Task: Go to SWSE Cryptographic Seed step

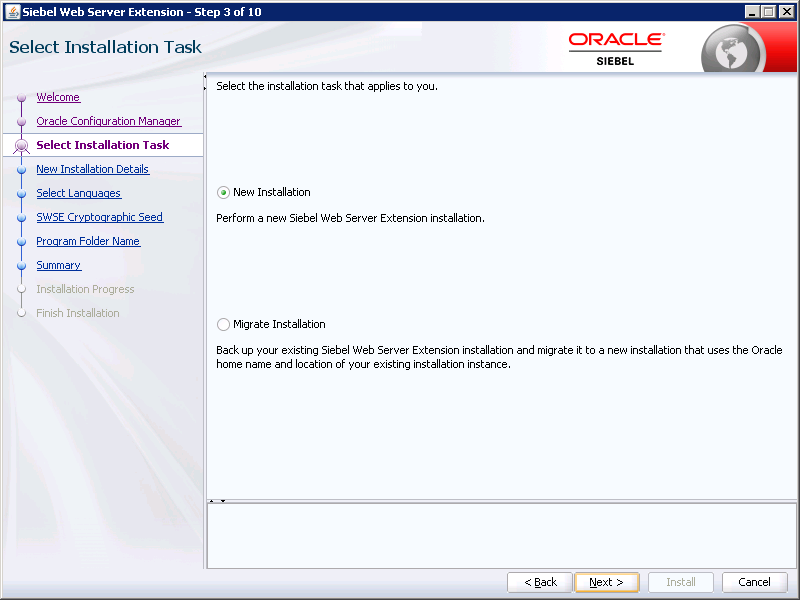Action: [x=99, y=217]
